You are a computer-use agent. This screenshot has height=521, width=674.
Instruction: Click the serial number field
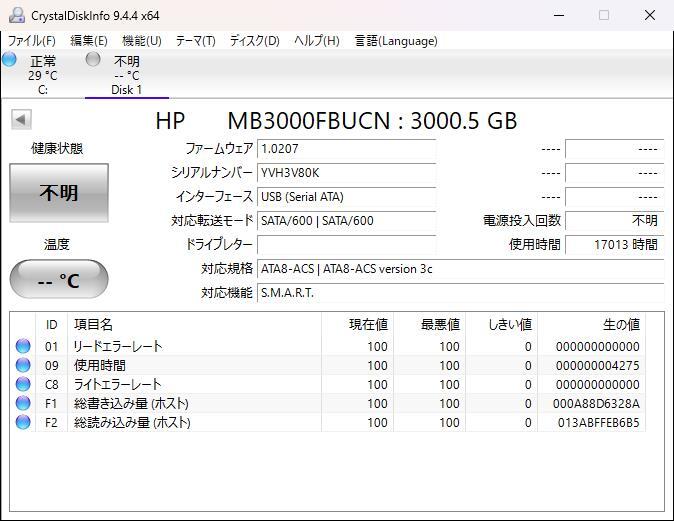click(345, 172)
